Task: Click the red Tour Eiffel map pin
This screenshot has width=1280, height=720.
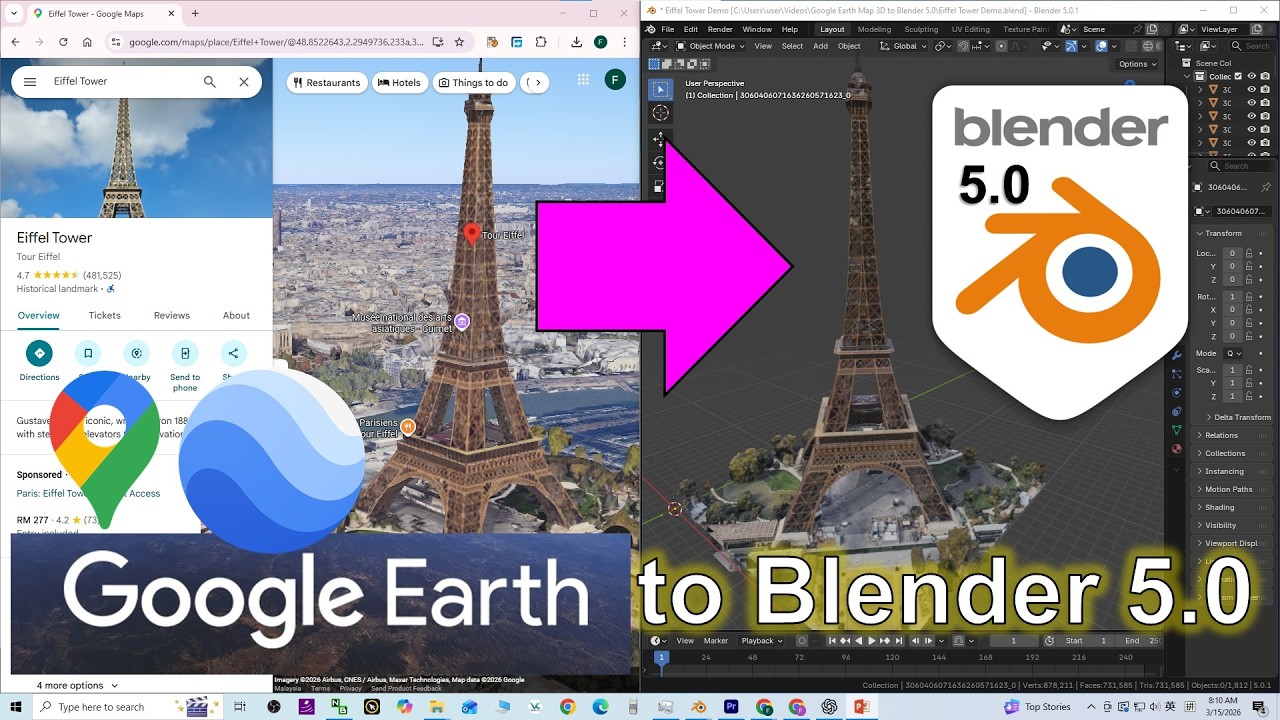Action: [x=472, y=234]
